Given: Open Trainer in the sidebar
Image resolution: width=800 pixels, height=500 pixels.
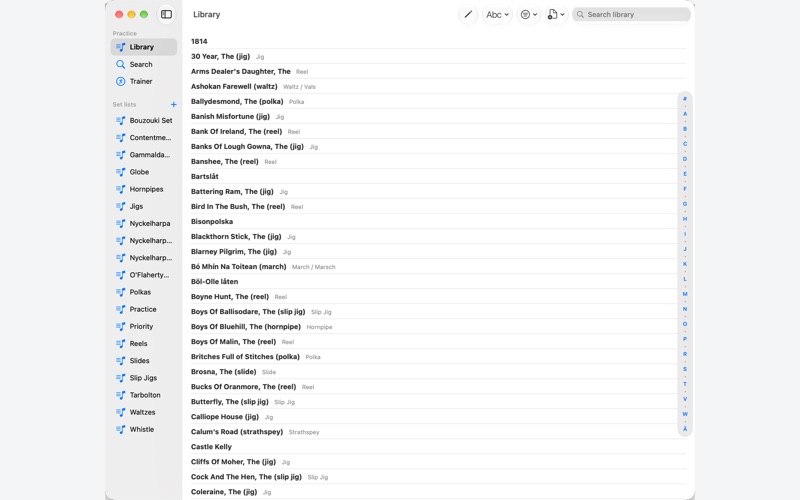Looking at the screenshot, I should click(144, 81).
